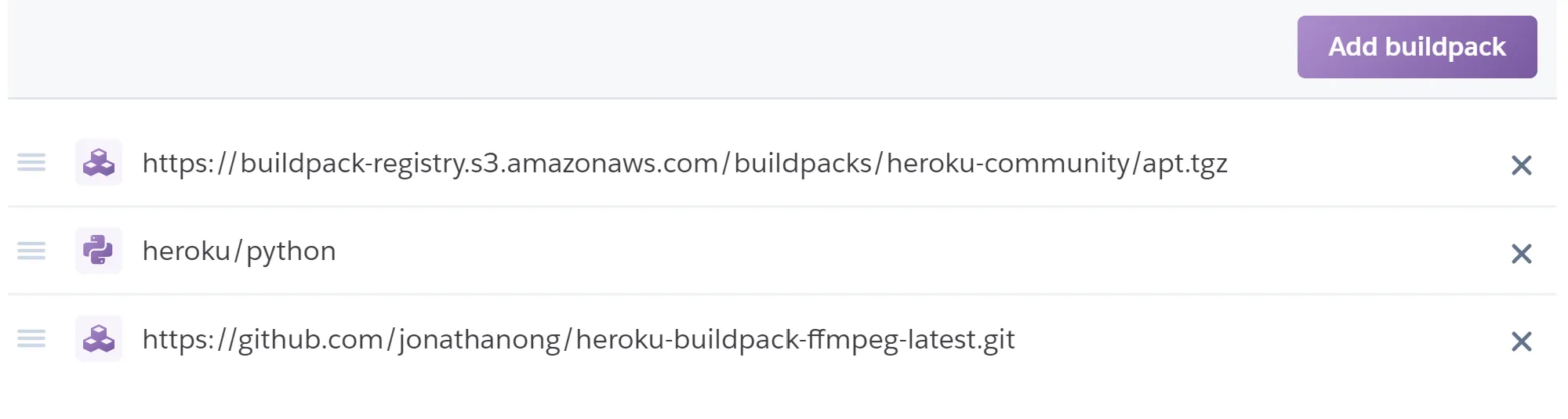Click empty space right of the ffmpeg URL
Screen dimensions: 1568x419
1254,340
